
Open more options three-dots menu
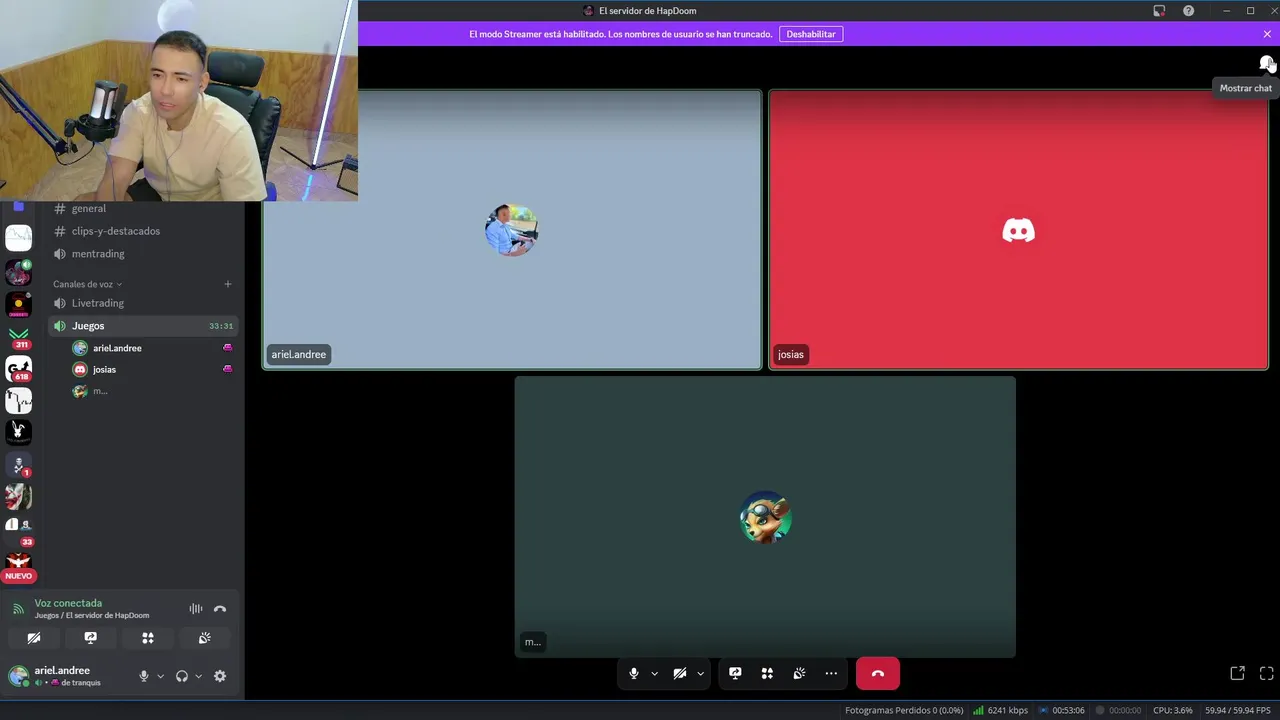click(x=831, y=674)
